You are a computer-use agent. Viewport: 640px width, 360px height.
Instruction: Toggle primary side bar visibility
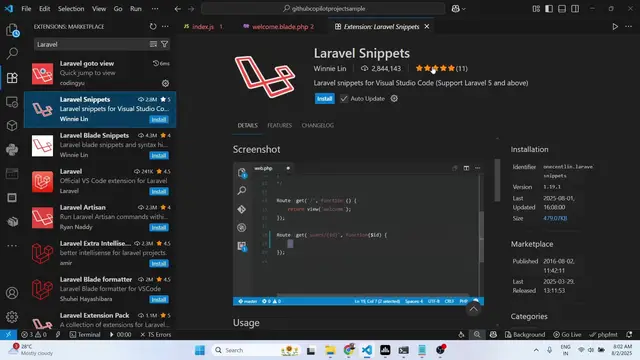(x=549, y=9)
